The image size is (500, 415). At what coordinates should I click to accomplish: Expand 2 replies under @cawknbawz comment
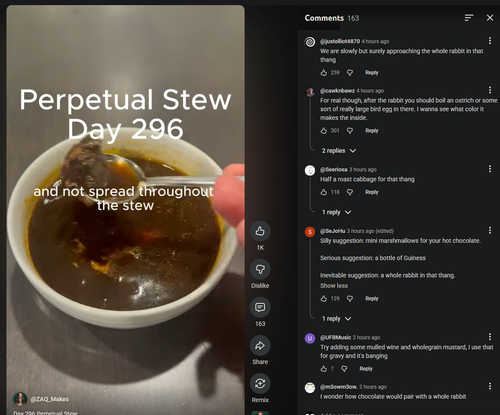339,151
